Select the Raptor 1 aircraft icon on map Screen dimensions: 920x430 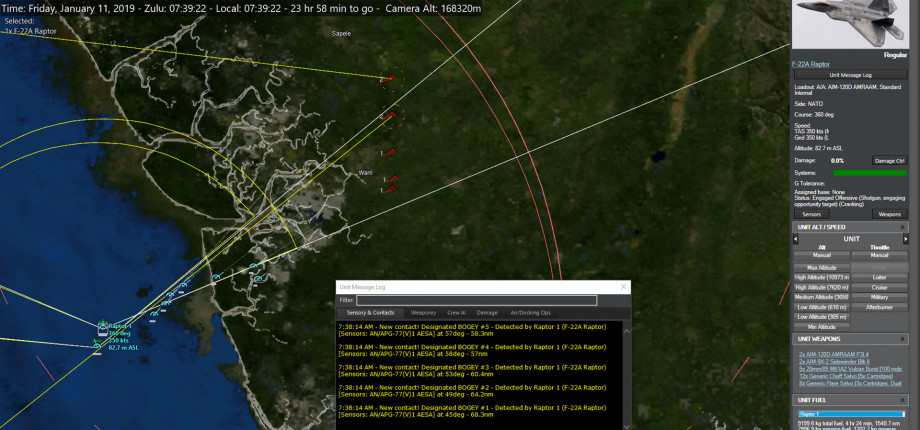[x=103, y=327]
